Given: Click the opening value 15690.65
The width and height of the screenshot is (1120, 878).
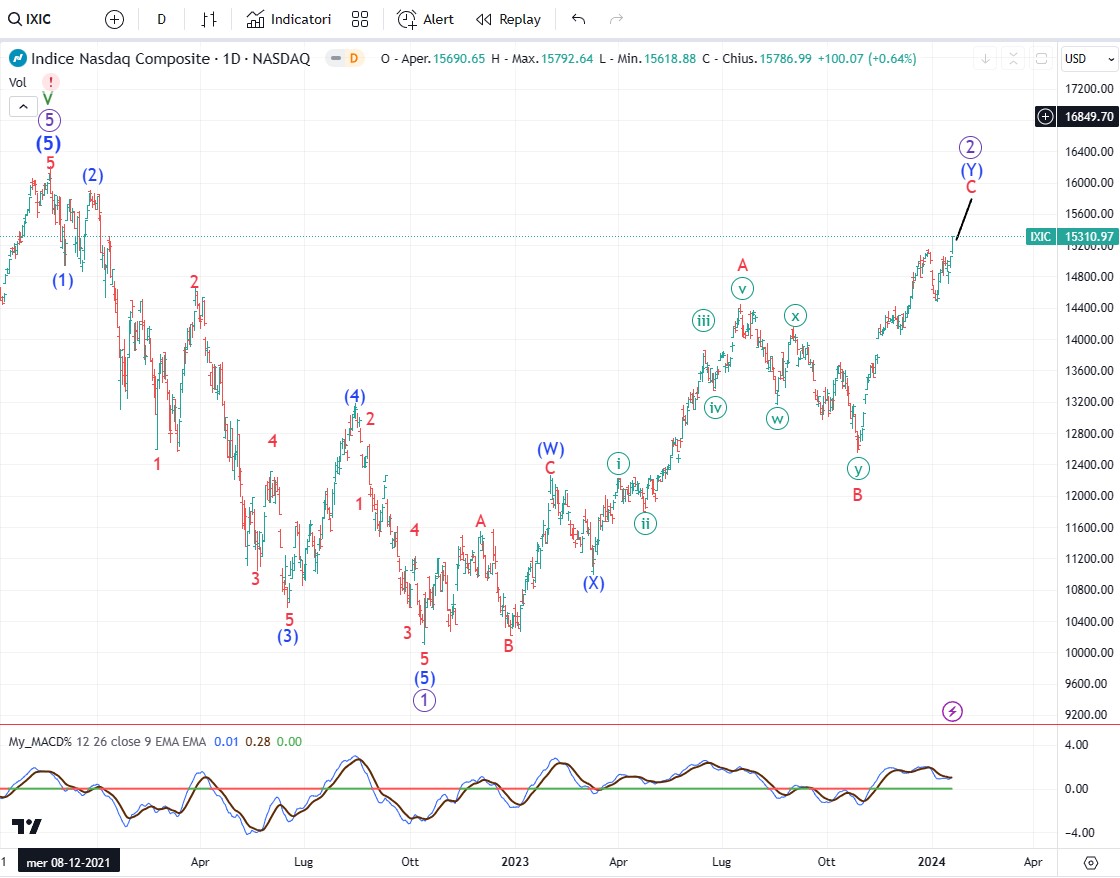Looking at the screenshot, I should coord(459,59).
